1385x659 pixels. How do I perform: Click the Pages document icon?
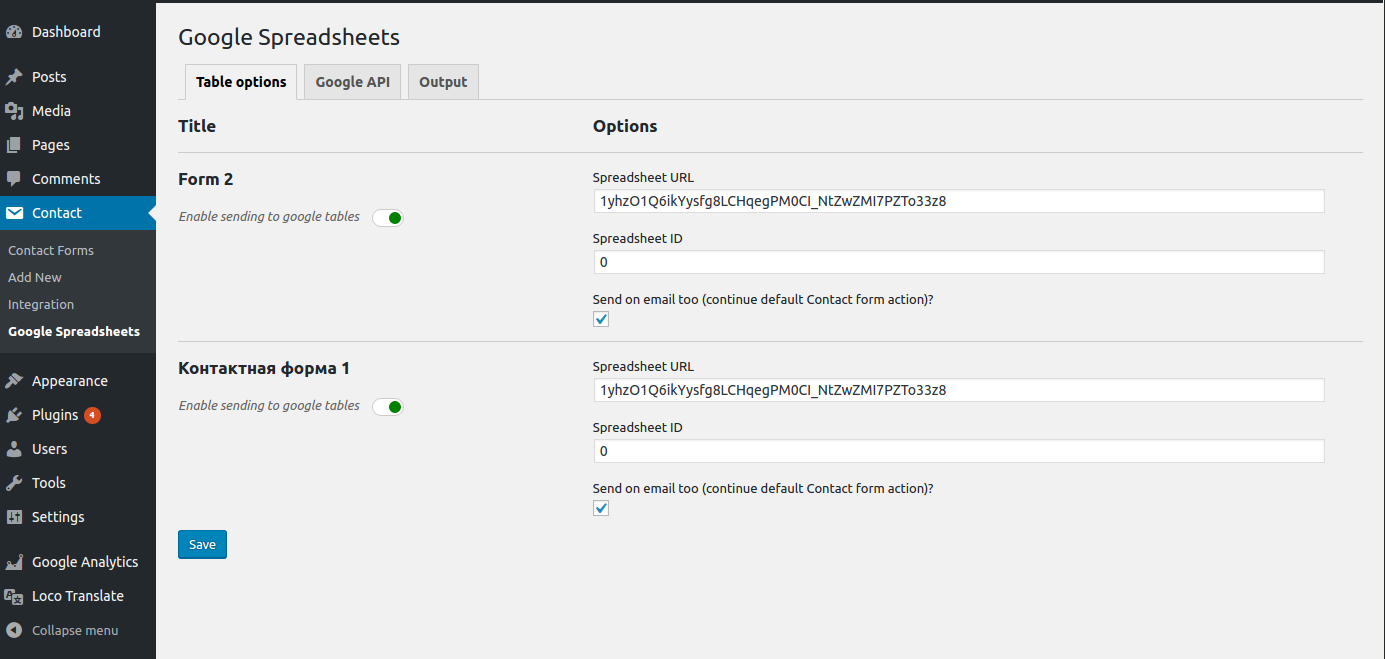tap(14, 145)
